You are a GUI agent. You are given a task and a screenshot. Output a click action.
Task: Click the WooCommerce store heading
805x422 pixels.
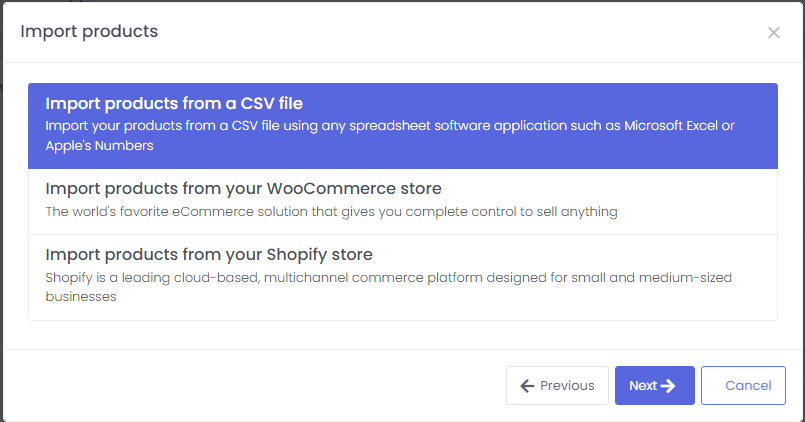(x=243, y=188)
